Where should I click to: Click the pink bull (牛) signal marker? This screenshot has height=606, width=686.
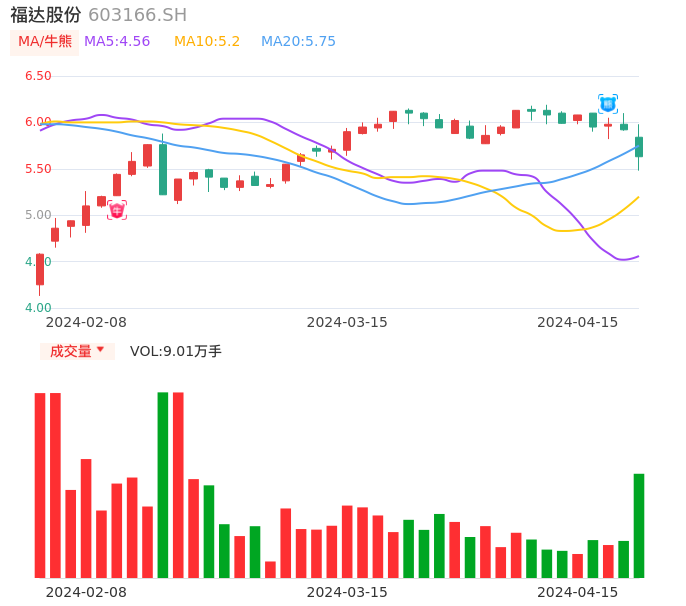(117, 210)
